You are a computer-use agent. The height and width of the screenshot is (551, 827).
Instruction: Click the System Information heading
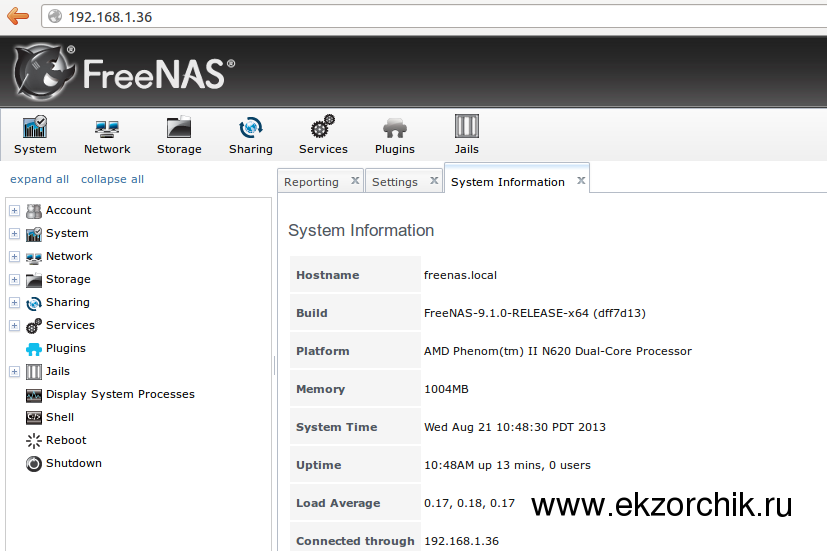361,230
